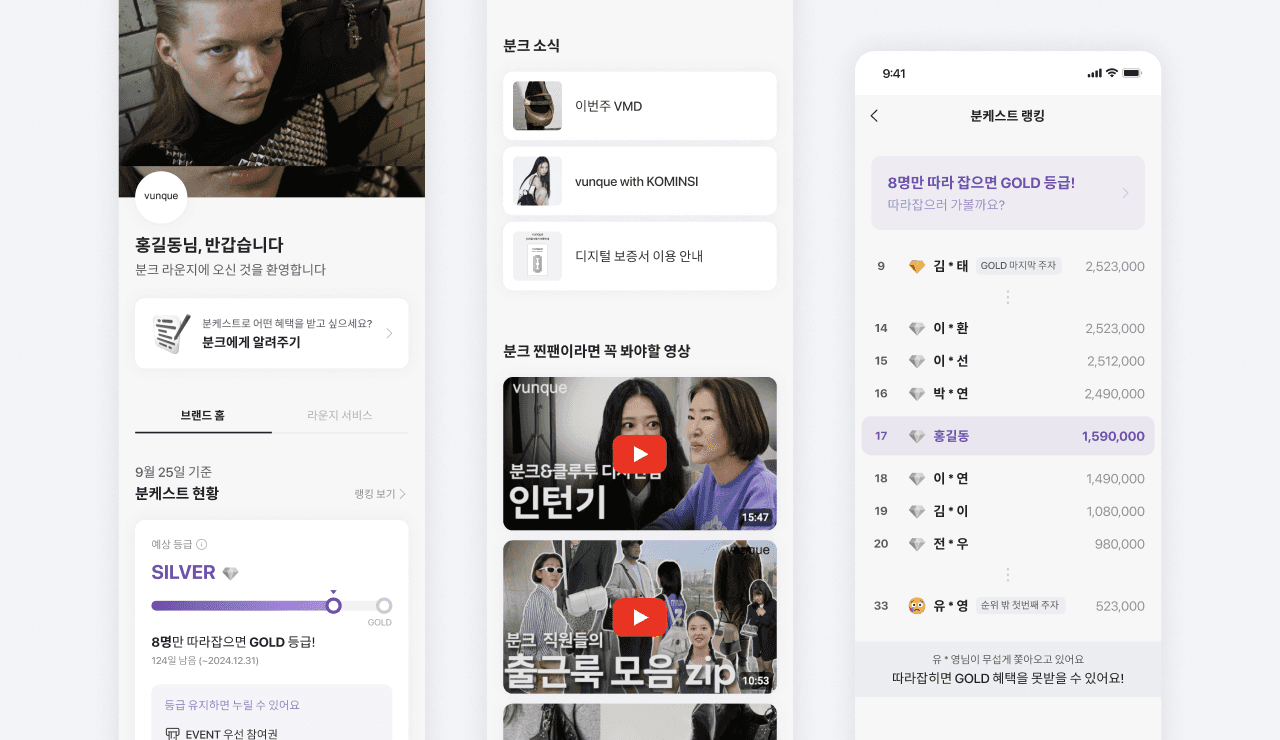
Task: Open chevron on 분크에게 알려주기 card
Action: pyautogui.click(x=389, y=333)
